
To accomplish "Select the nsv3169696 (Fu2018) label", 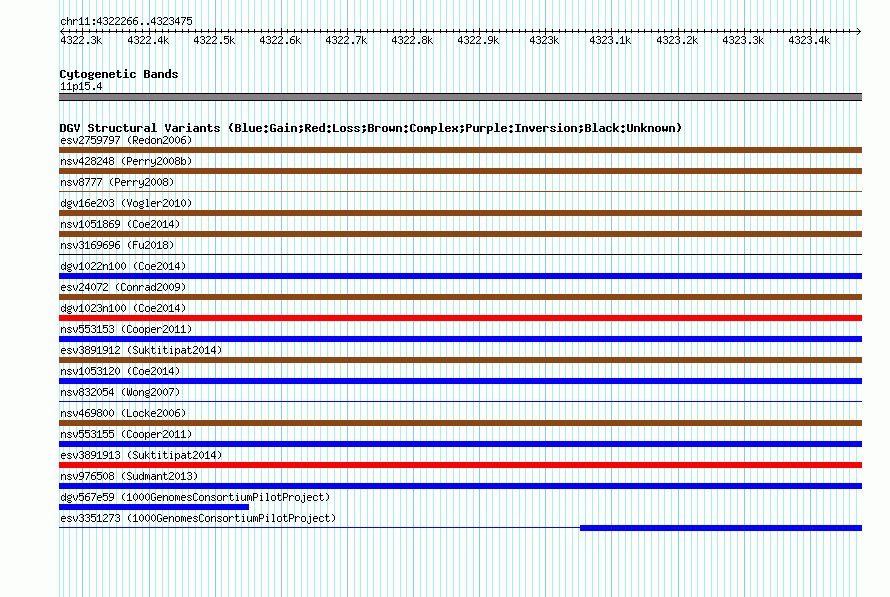I will point(117,245).
